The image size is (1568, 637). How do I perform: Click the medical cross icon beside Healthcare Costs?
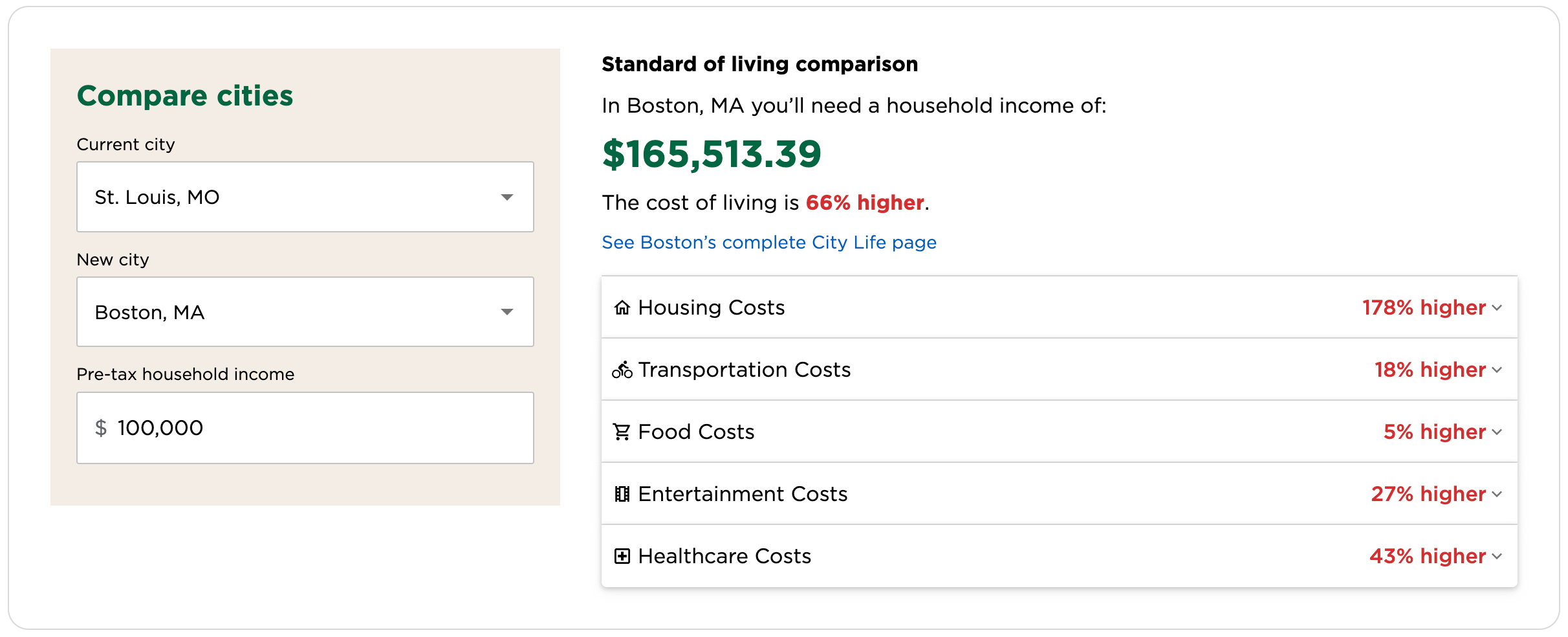click(622, 556)
